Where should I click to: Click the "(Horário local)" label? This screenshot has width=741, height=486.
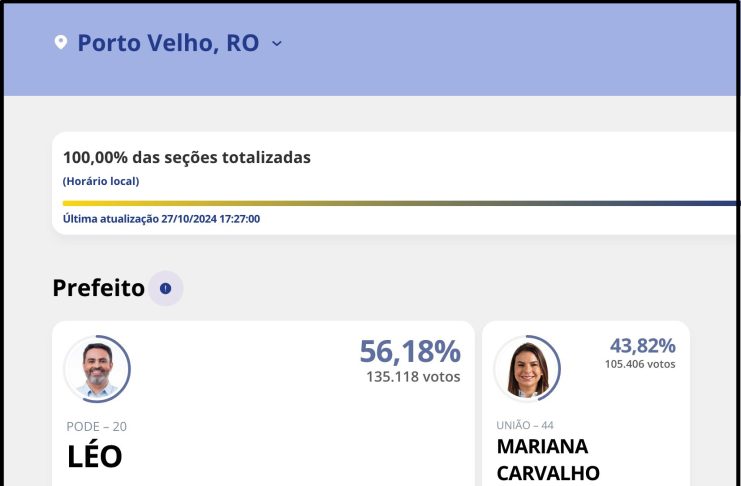[101, 181]
